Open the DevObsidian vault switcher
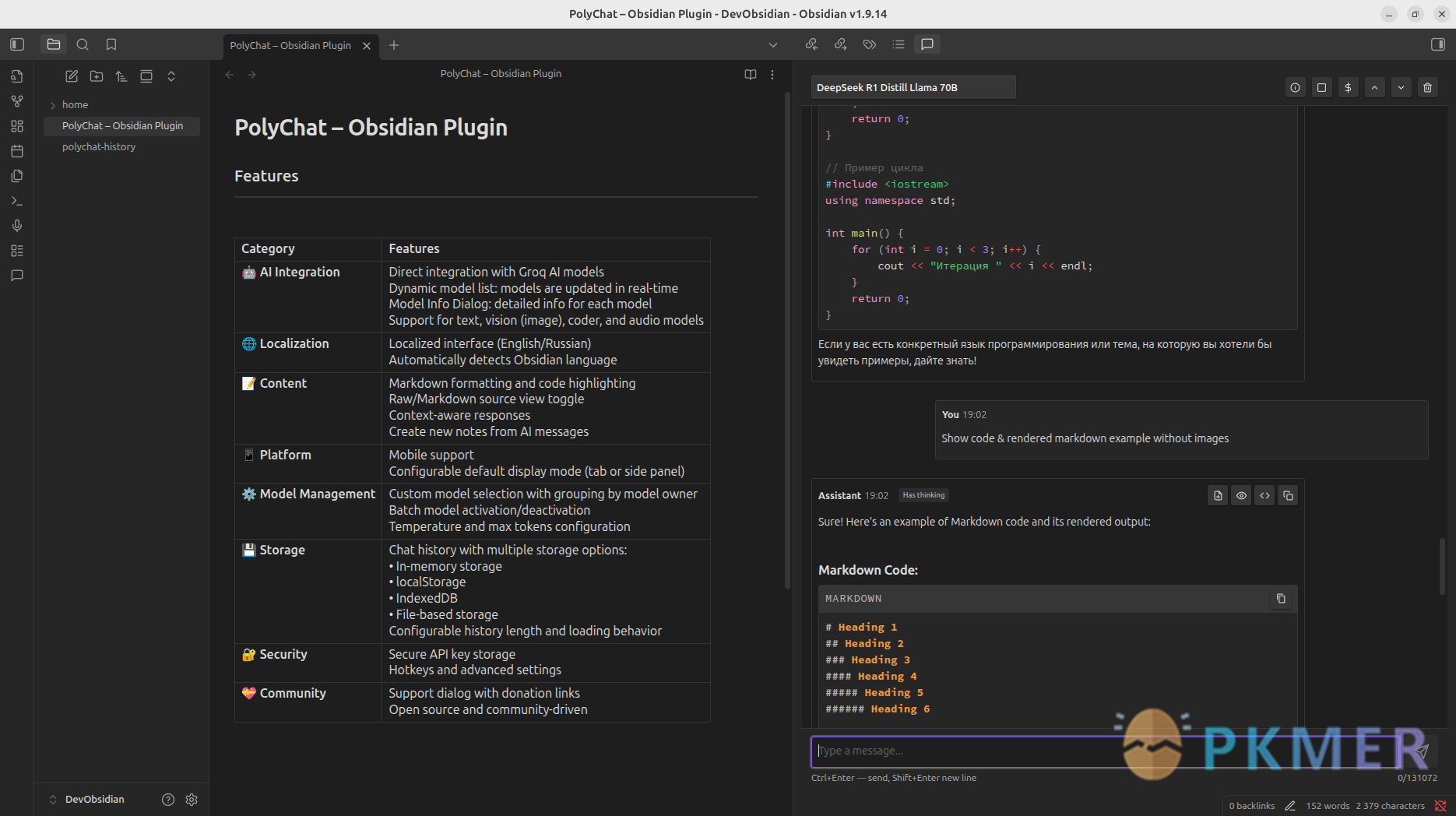Viewport: 1456px width, 816px height. tap(87, 800)
